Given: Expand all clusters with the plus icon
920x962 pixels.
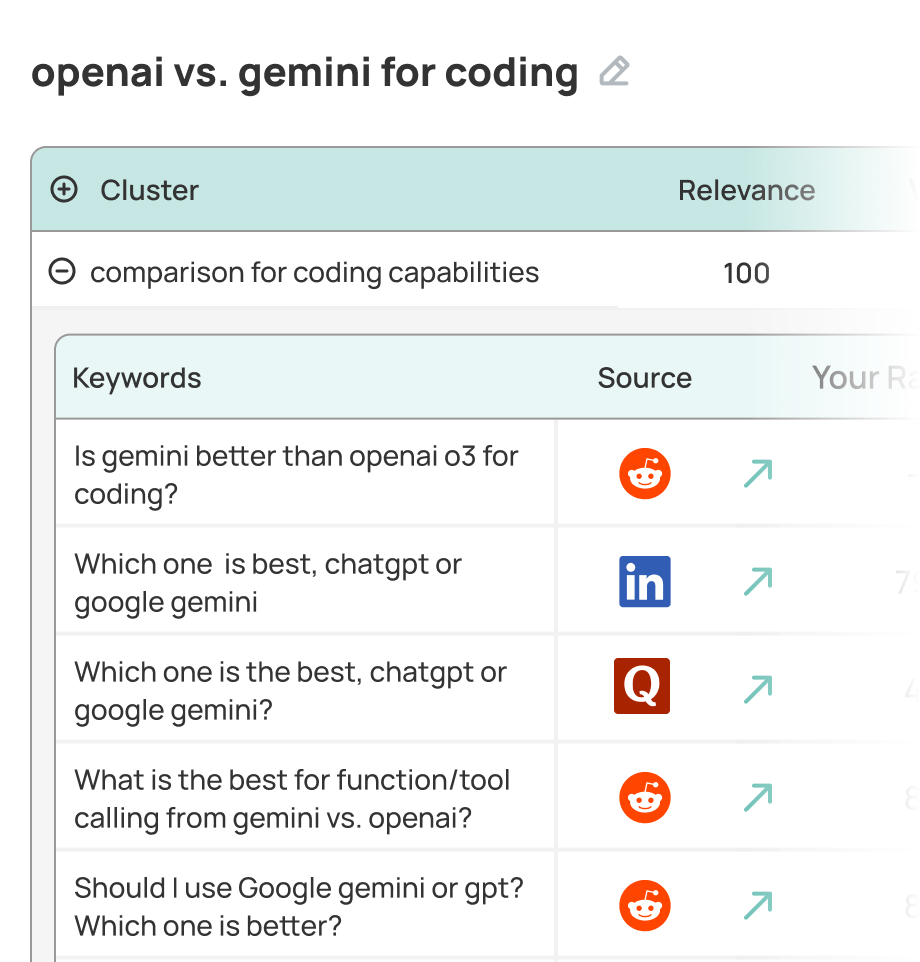Looking at the screenshot, I should pyautogui.click(x=64, y=190).
